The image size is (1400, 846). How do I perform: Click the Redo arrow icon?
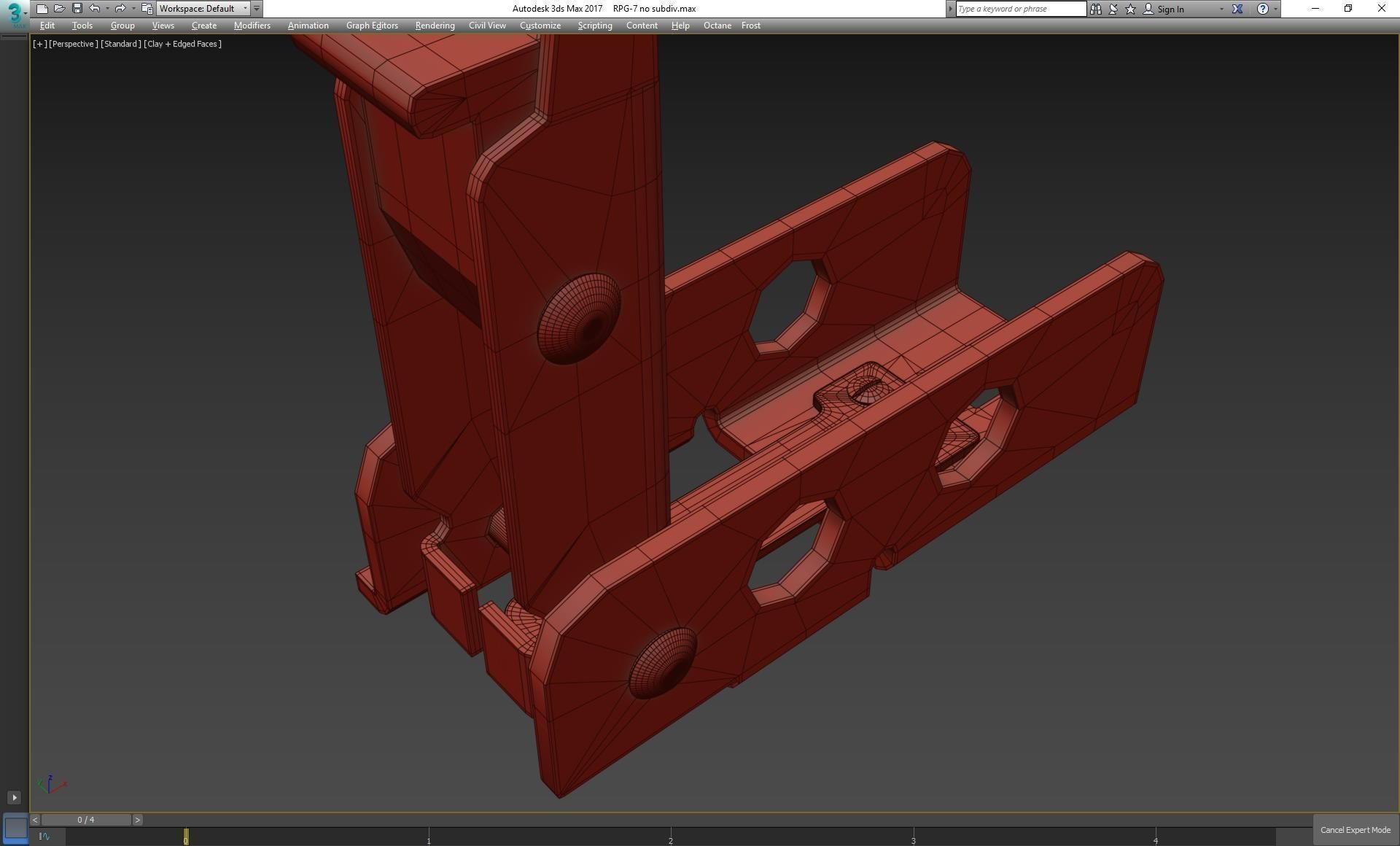pos(120,9)
